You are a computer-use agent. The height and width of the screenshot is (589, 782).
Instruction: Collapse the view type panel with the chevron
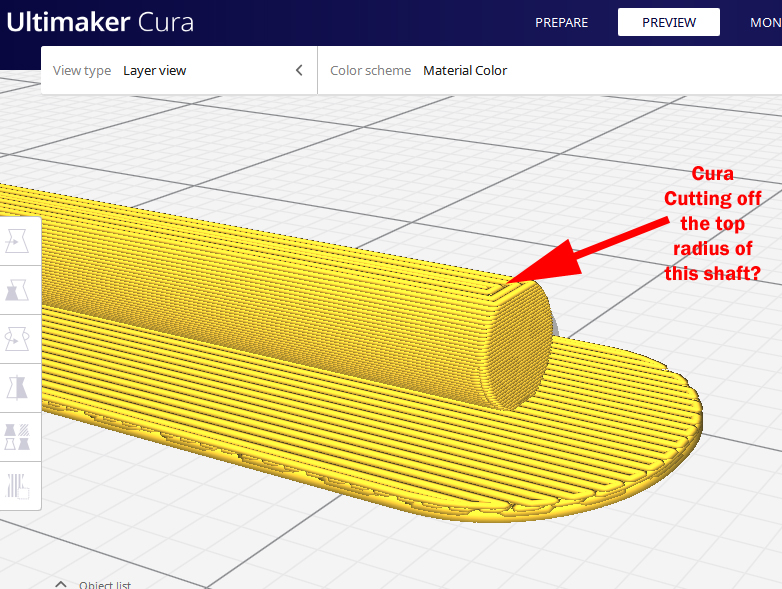pyautogui.click(x=298, y=71)
